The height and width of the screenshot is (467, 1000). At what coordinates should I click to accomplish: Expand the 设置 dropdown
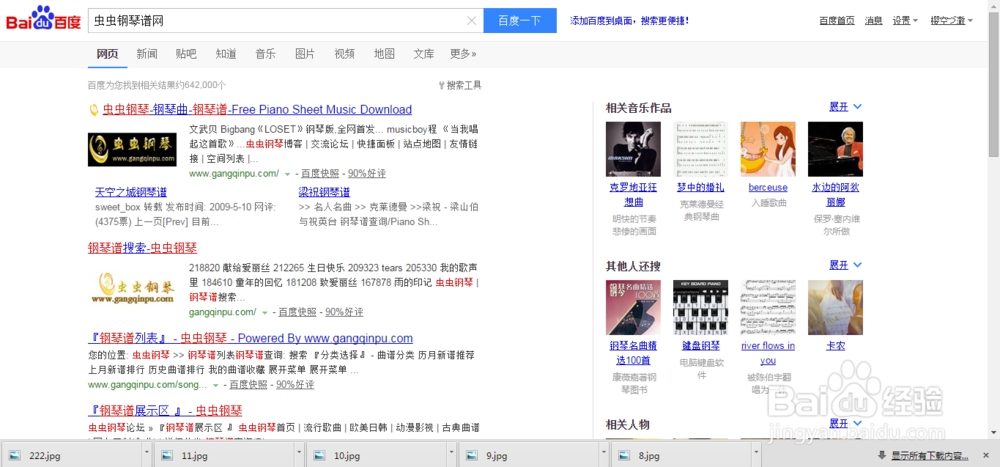tap(905, 20)
